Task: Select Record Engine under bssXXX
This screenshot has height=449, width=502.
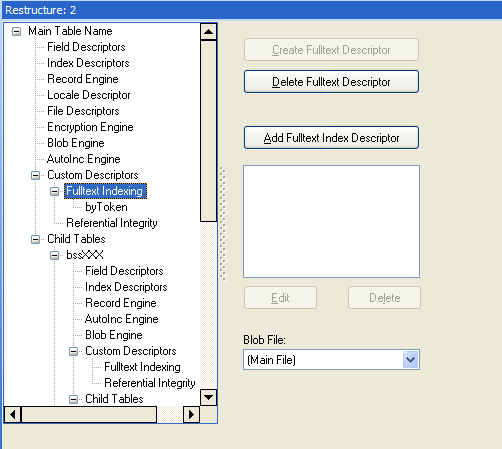Action: click(x=121, y=303)
